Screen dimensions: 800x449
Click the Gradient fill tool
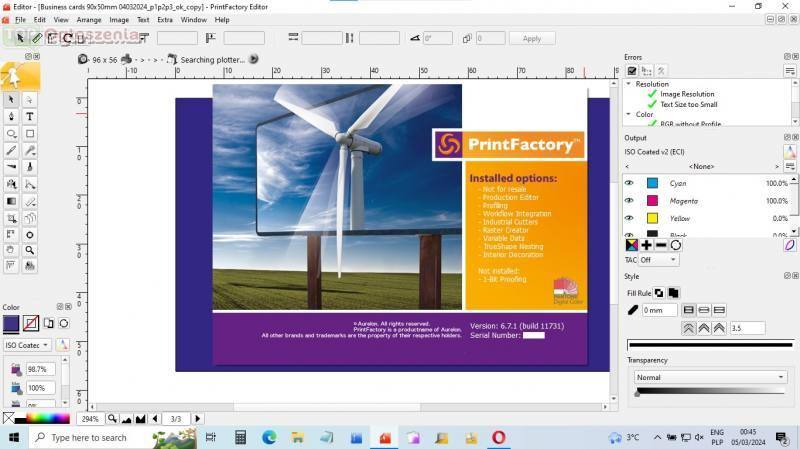pos(11,200)
